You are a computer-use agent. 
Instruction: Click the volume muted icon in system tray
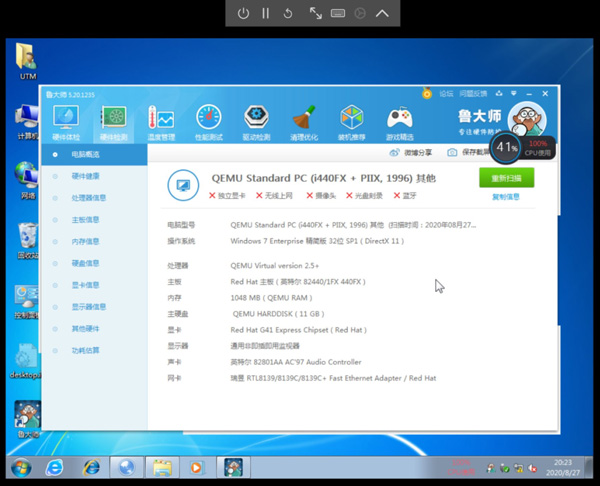click(532, 468)
